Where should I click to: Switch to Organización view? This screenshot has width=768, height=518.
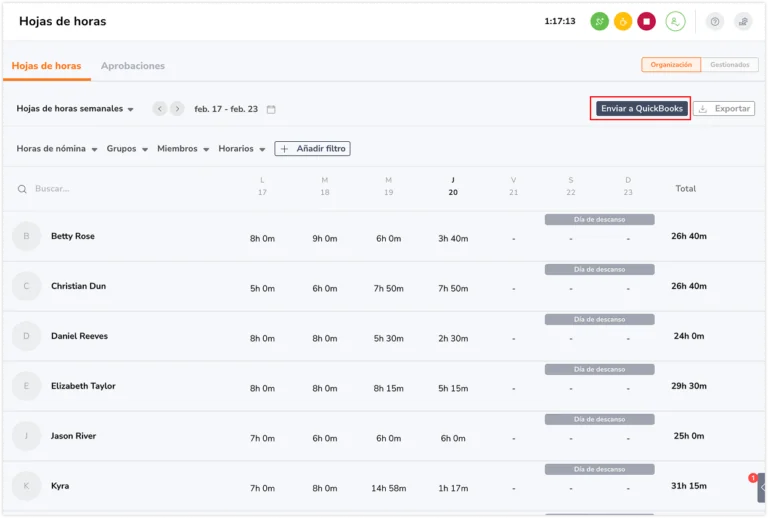coord(671,65)
